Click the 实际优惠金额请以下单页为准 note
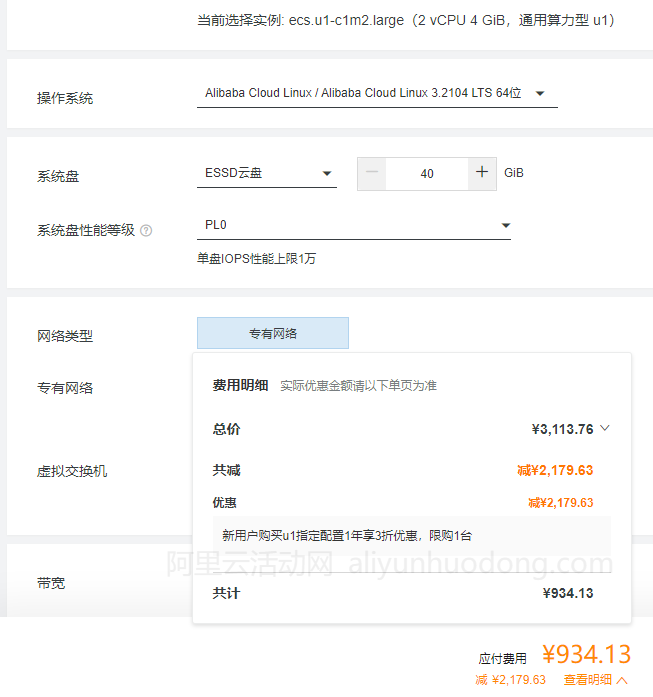This screenshot has height=697, width=653. 358,386
